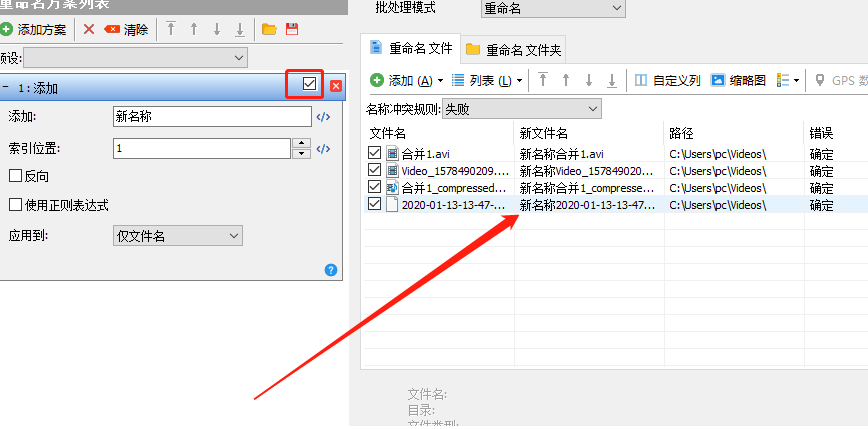Click the 添加 (A) button in file toolbar

[401, 81]
